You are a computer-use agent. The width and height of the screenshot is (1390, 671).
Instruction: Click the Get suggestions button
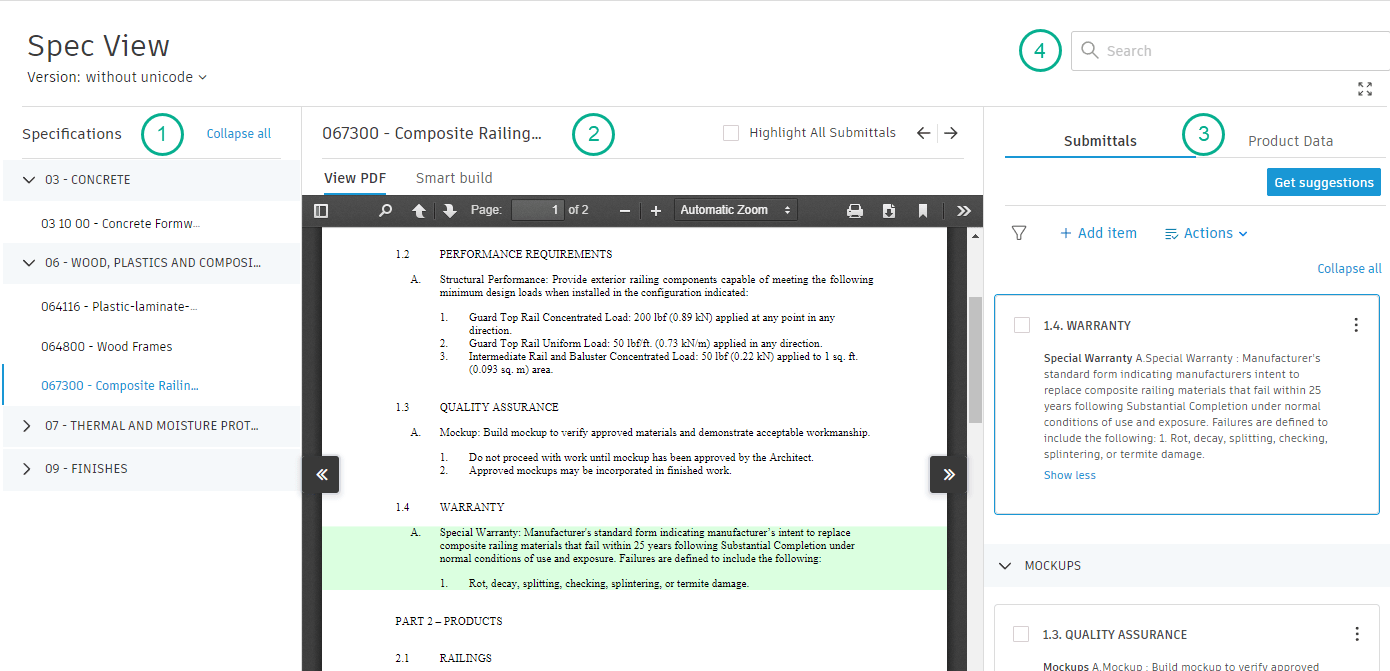[x=1324, y=182]
